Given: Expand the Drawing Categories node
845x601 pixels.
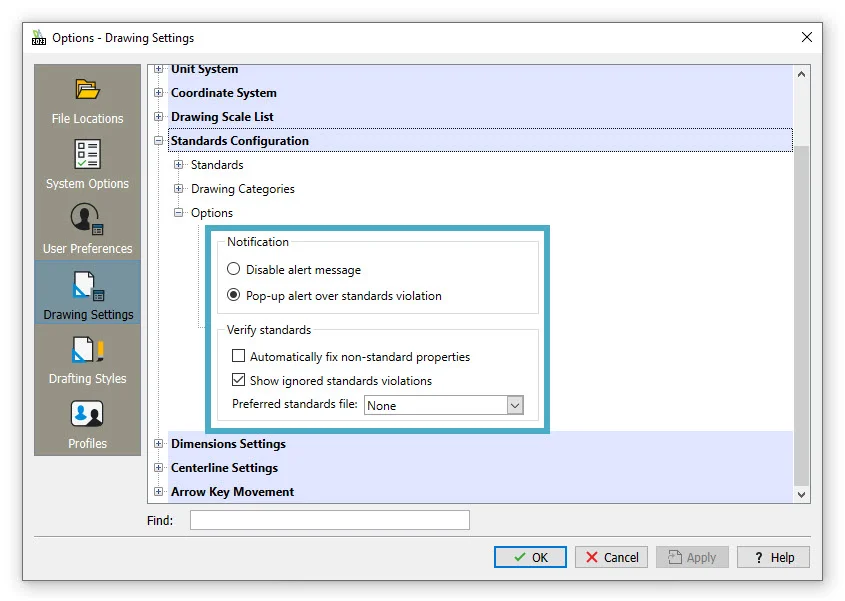Looking at the screenshot, I should [x=179, y=189].
